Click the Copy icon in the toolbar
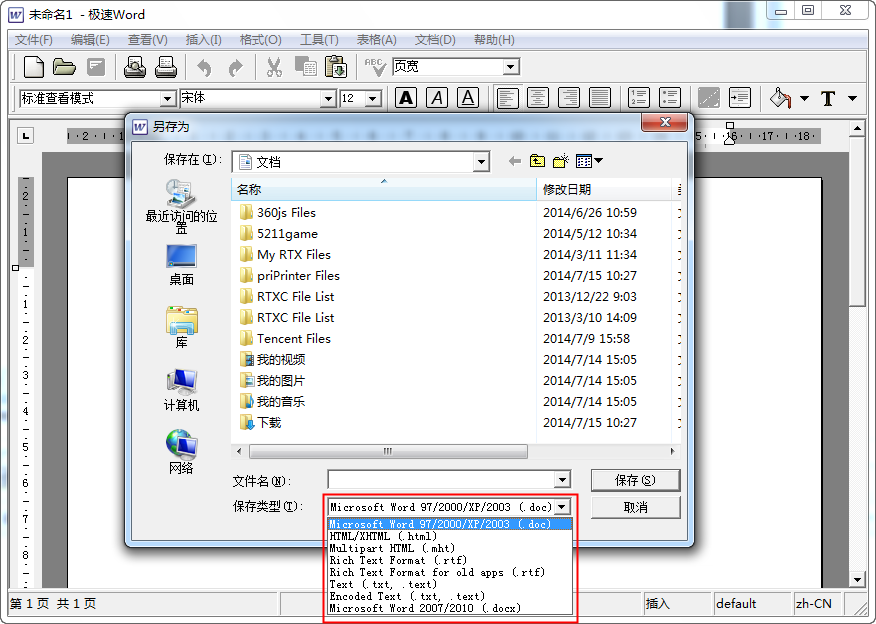The width and height of the screenshot is (876, 624). tap(306, 66)
